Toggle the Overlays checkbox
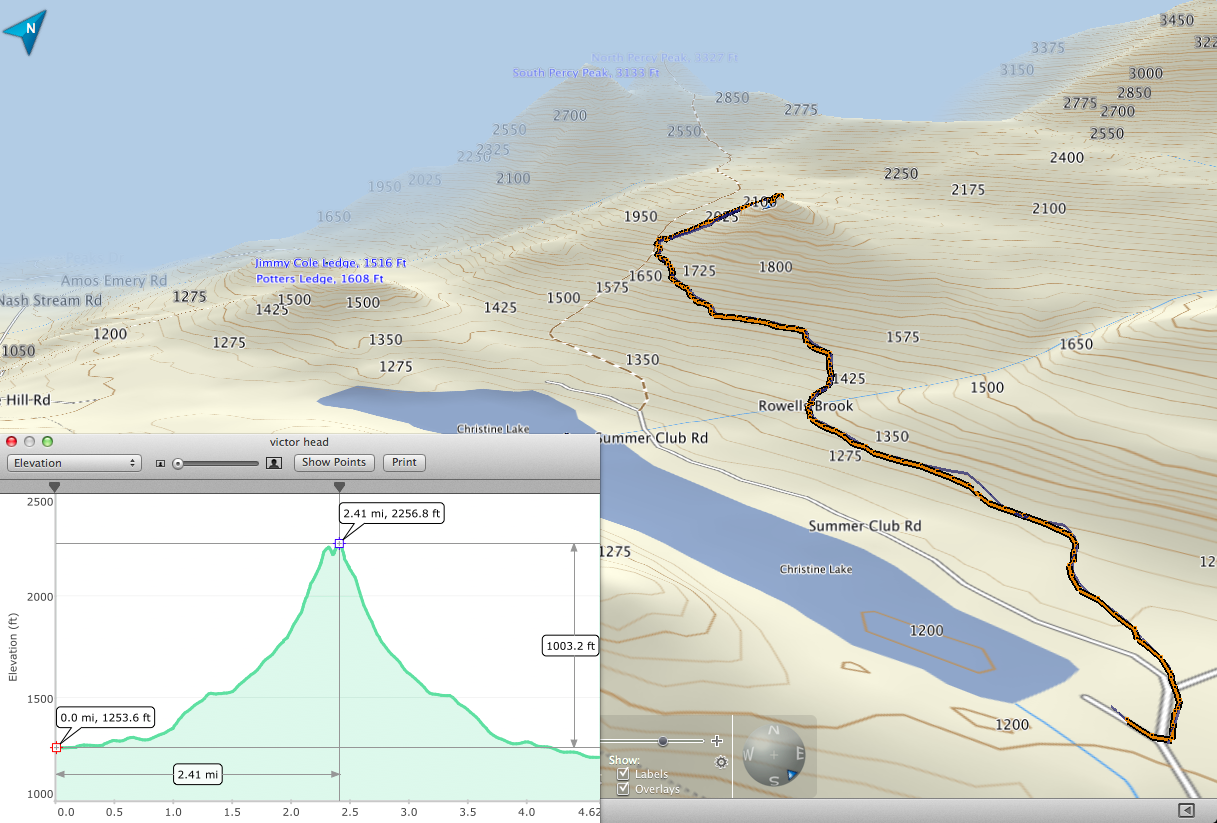 click(623, 789)
